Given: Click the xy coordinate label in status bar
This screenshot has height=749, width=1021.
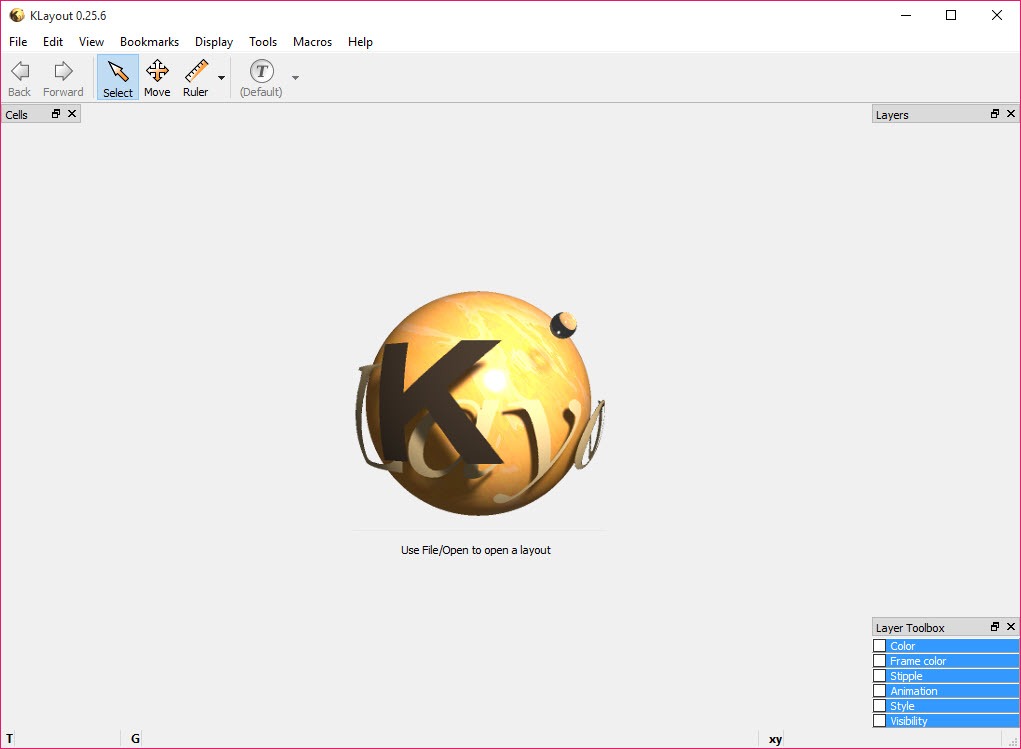Looking at the screenshot, I should 775,739.
